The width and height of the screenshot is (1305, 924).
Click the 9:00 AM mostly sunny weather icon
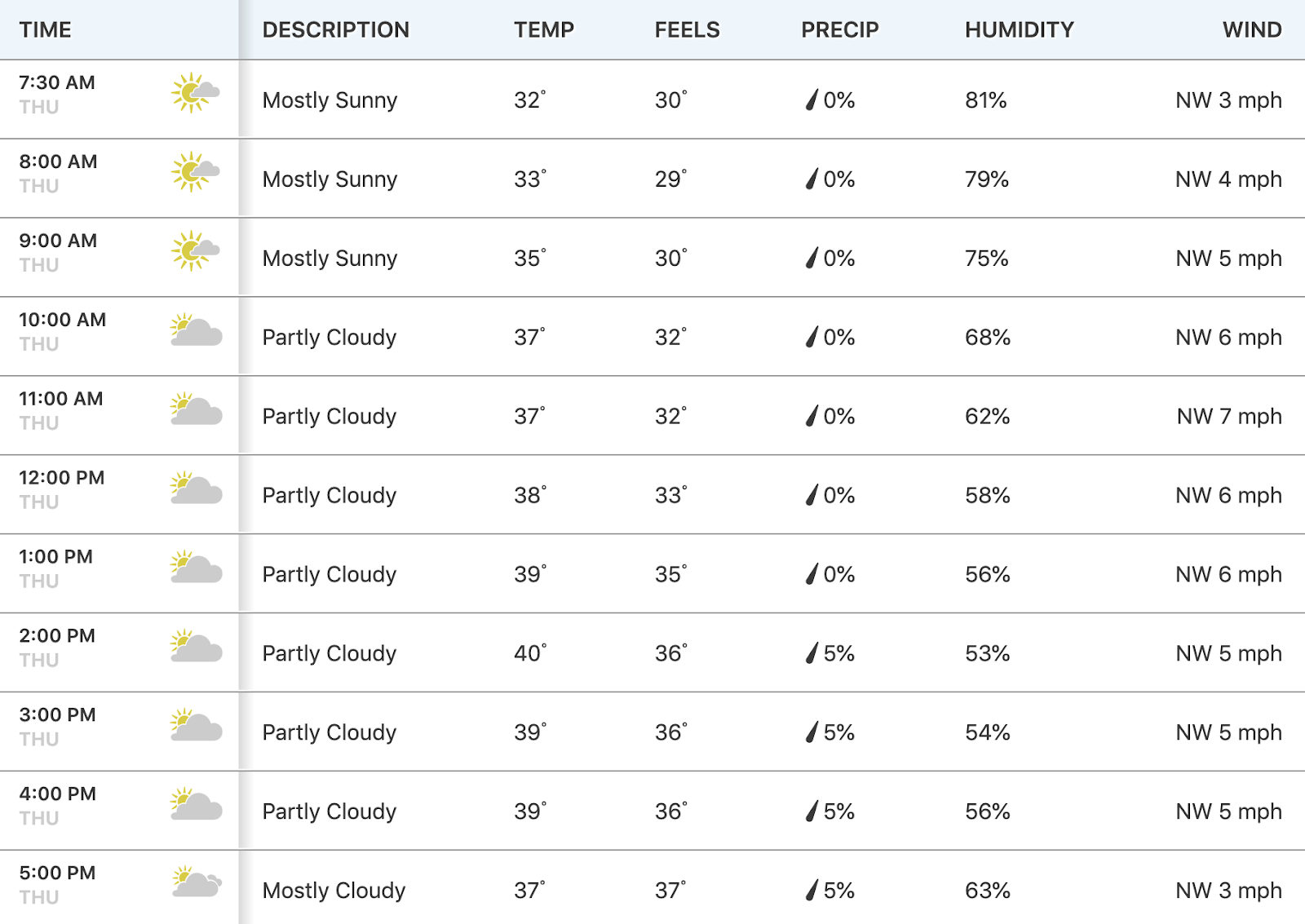coord(196,251)
